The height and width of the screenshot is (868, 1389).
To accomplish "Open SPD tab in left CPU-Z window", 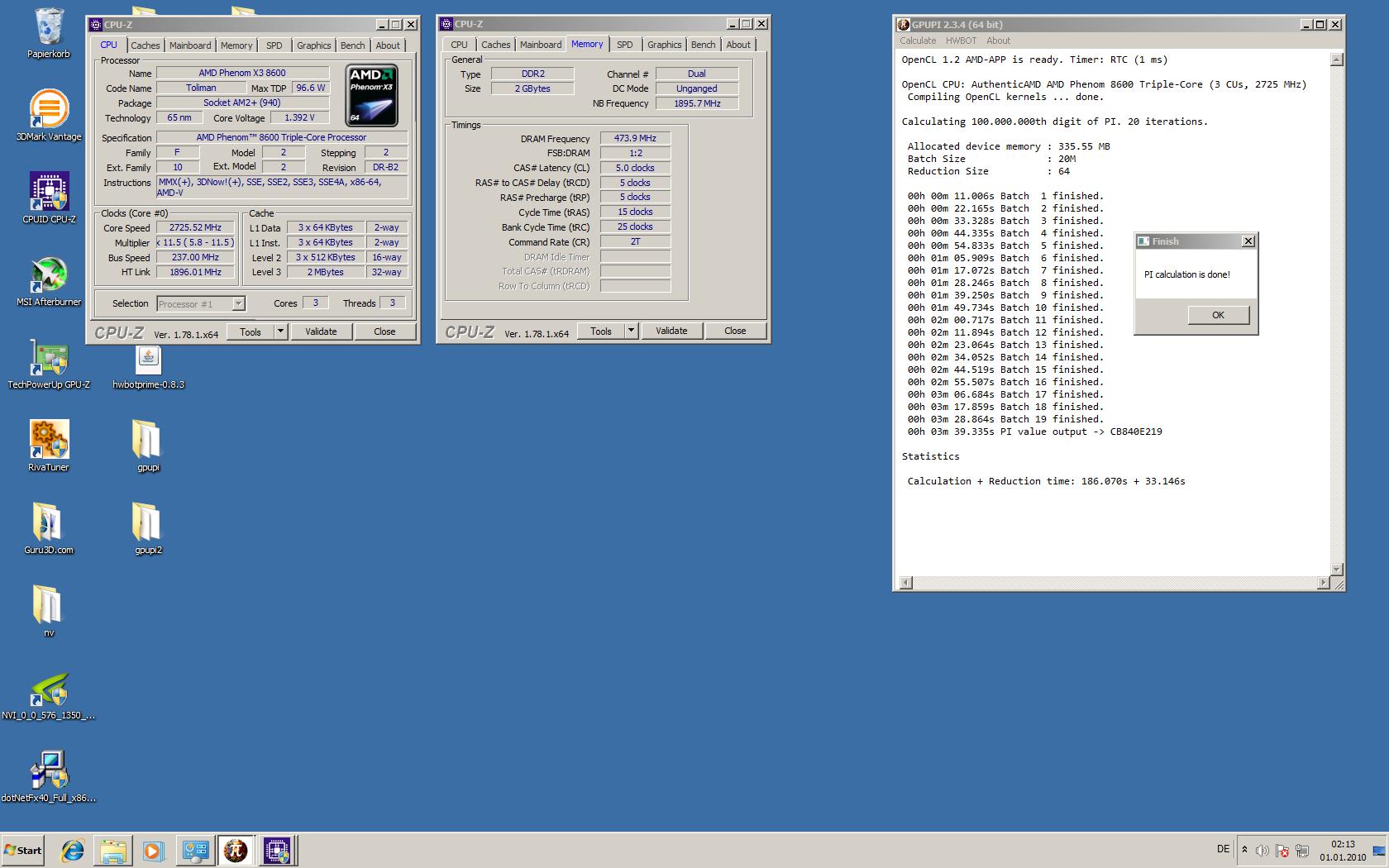I will [x=274, y=45].
